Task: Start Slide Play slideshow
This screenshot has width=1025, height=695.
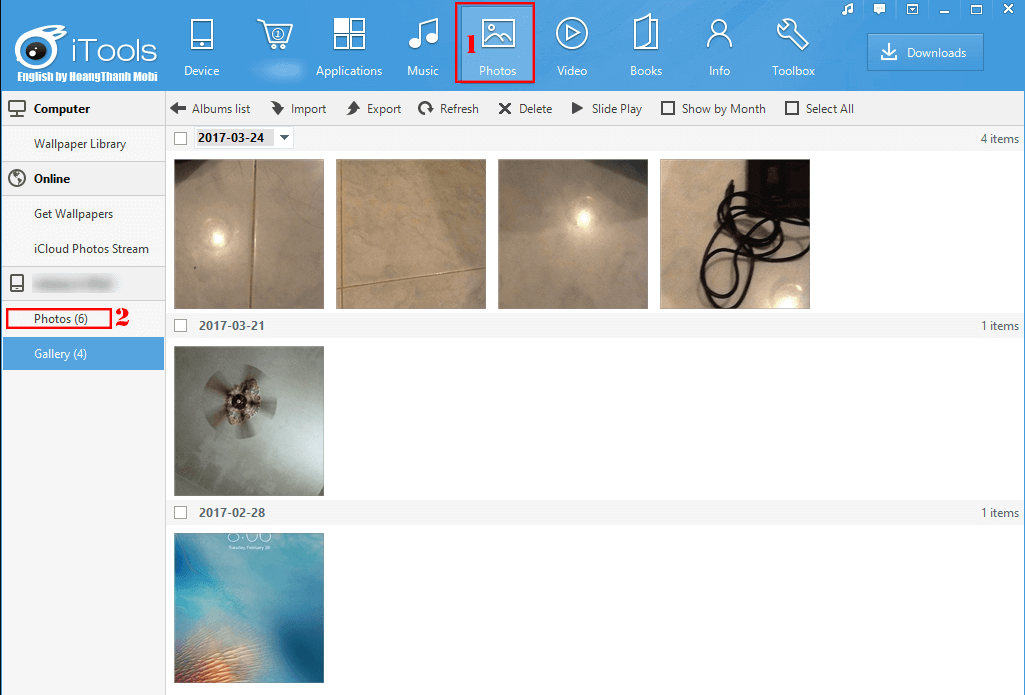Action: (607, 109)
